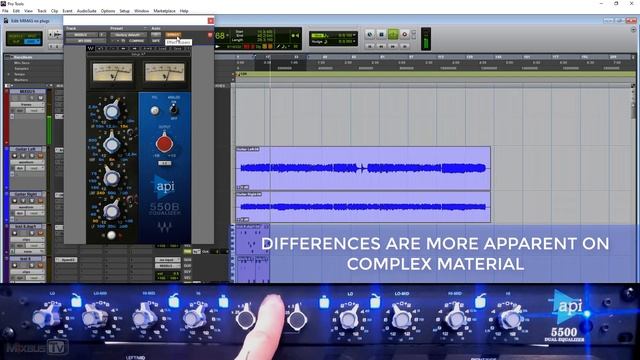This screenshot has height=360, width=640.
Task: Click the Return to Zero transport button
Action: 370,47
